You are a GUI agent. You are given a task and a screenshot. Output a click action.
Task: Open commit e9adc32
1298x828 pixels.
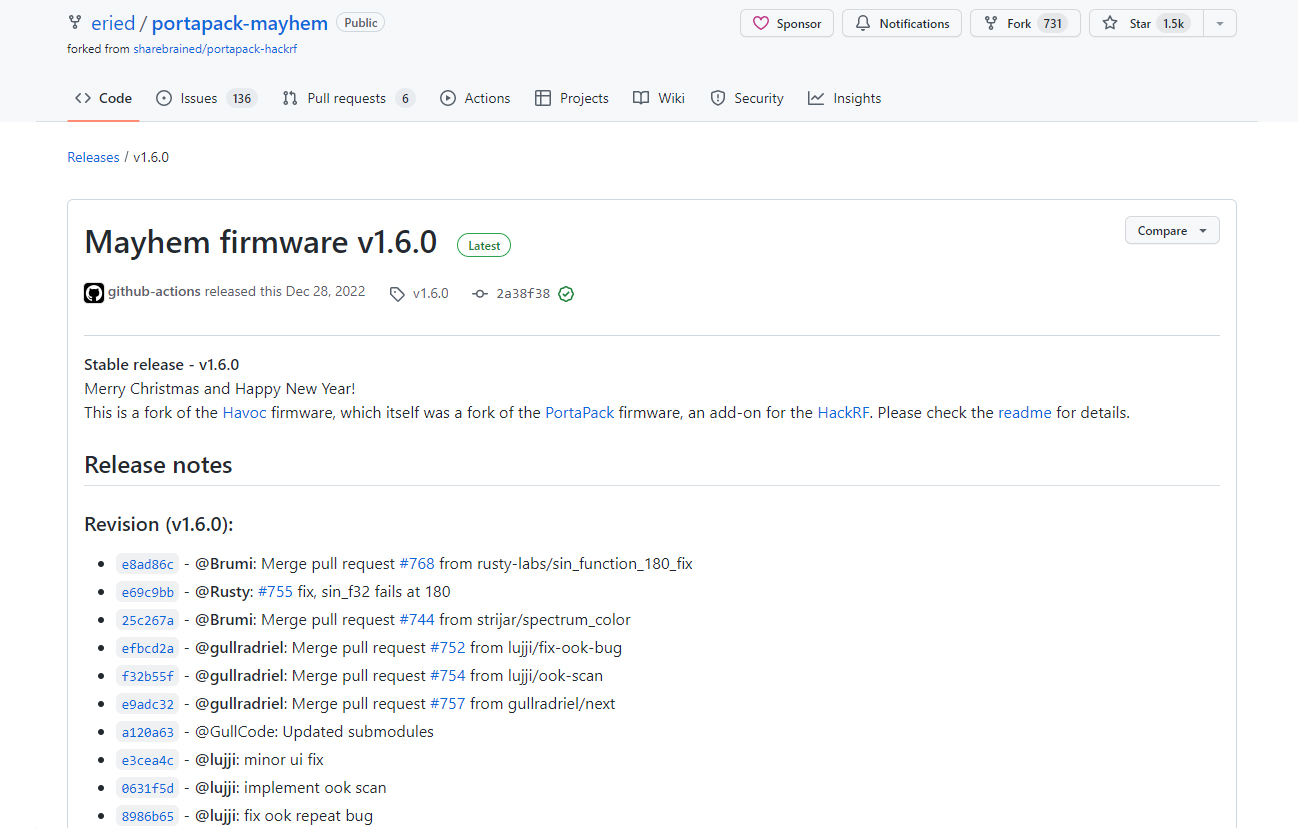click(147, 704)
